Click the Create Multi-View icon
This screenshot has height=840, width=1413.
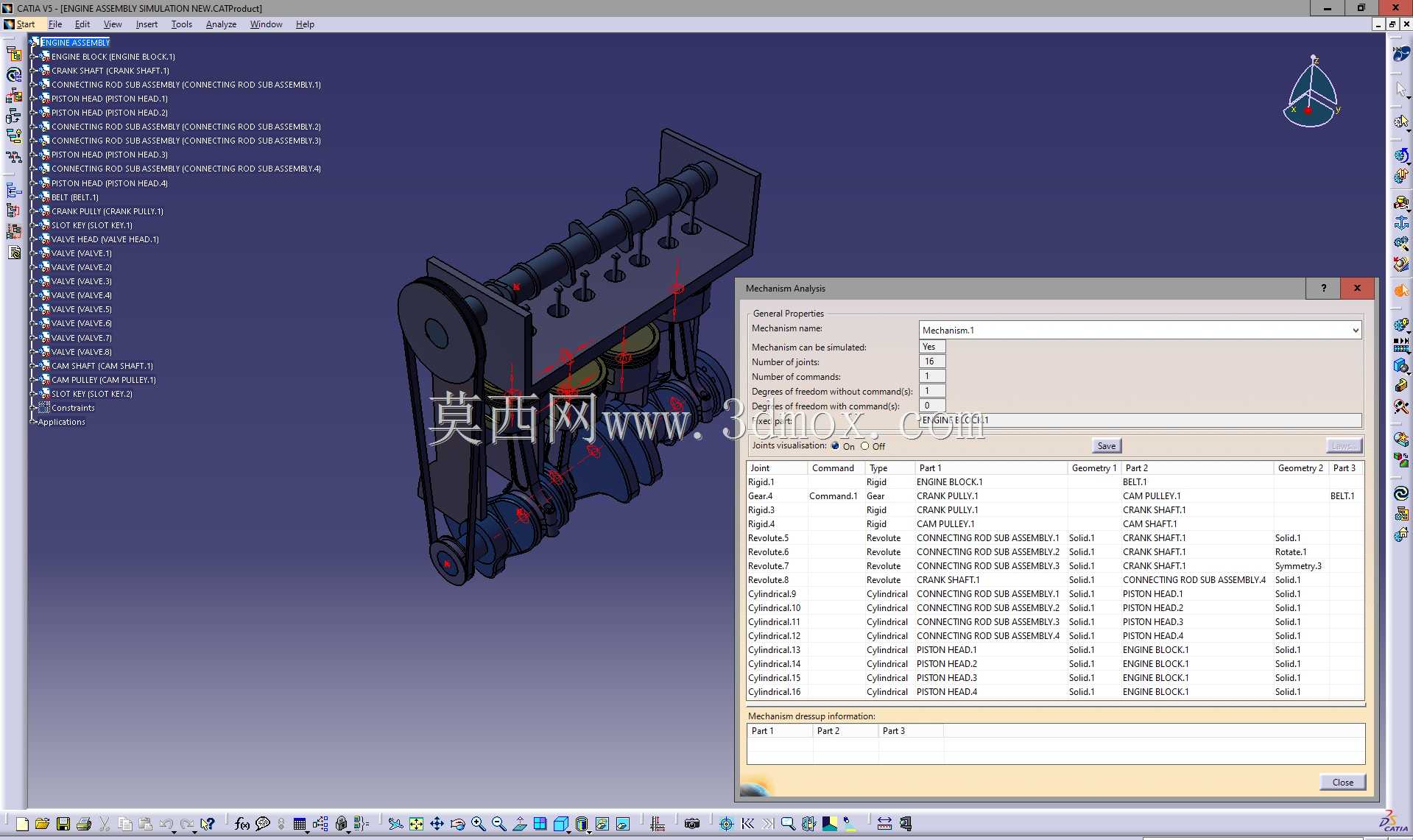coord(540,824)
